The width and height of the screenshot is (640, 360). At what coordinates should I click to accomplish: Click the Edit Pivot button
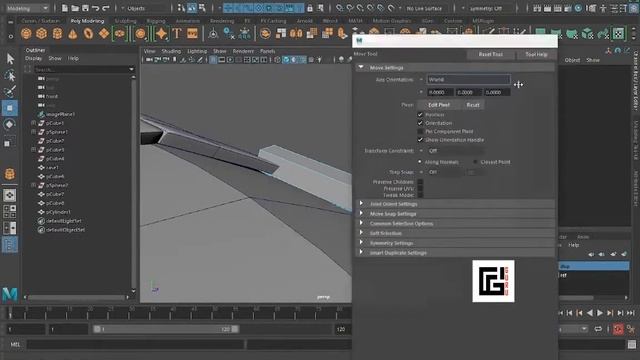tap(439, 105)
